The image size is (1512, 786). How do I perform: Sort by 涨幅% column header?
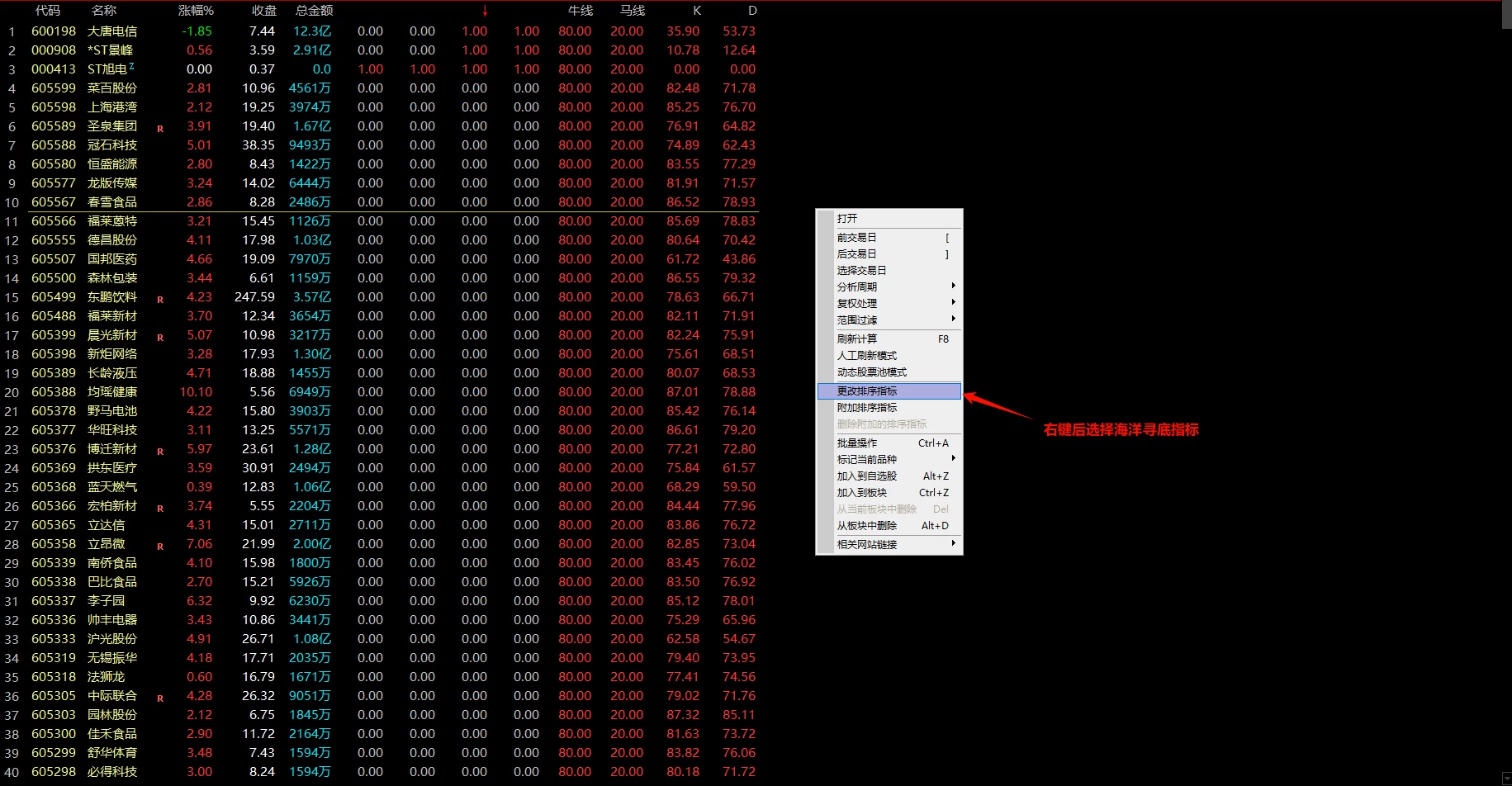pos(196,11)
